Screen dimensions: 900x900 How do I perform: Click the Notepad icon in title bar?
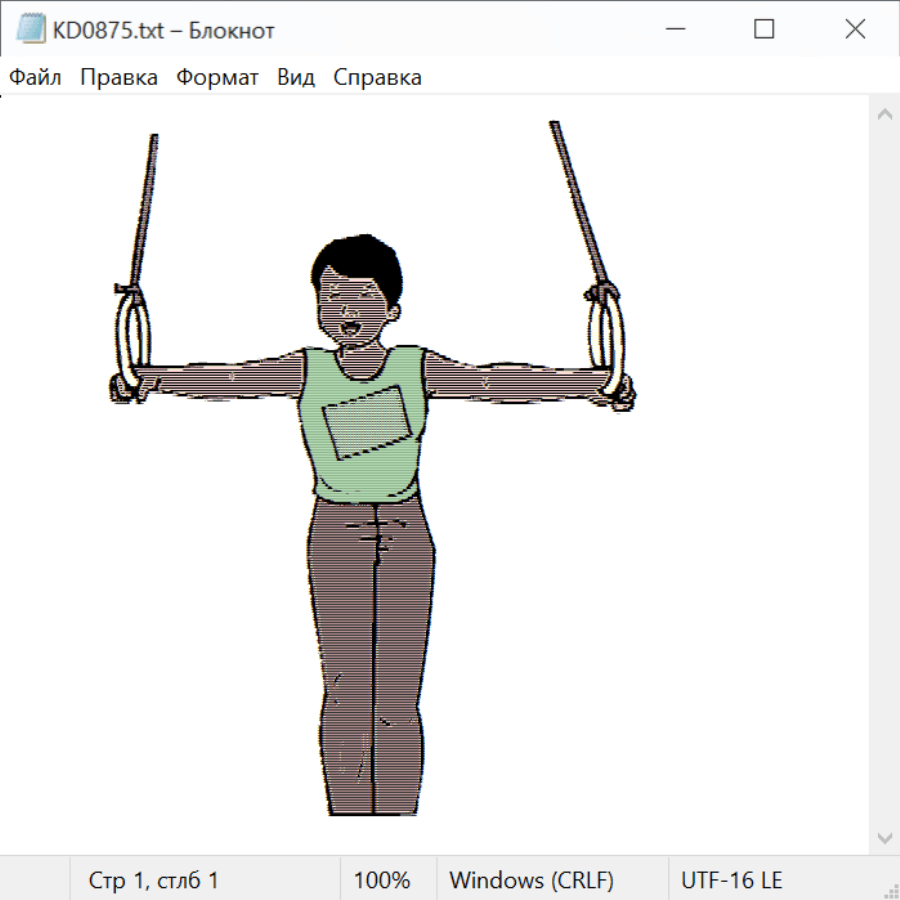point(31,30)
